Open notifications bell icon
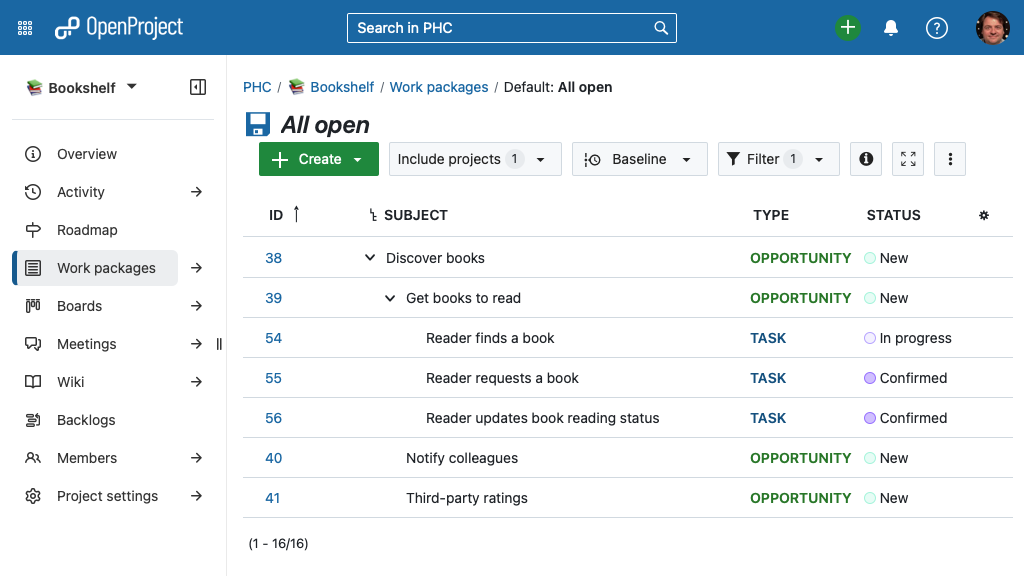This screenshot has height=576, width=1024. click(x=891, y=27)
